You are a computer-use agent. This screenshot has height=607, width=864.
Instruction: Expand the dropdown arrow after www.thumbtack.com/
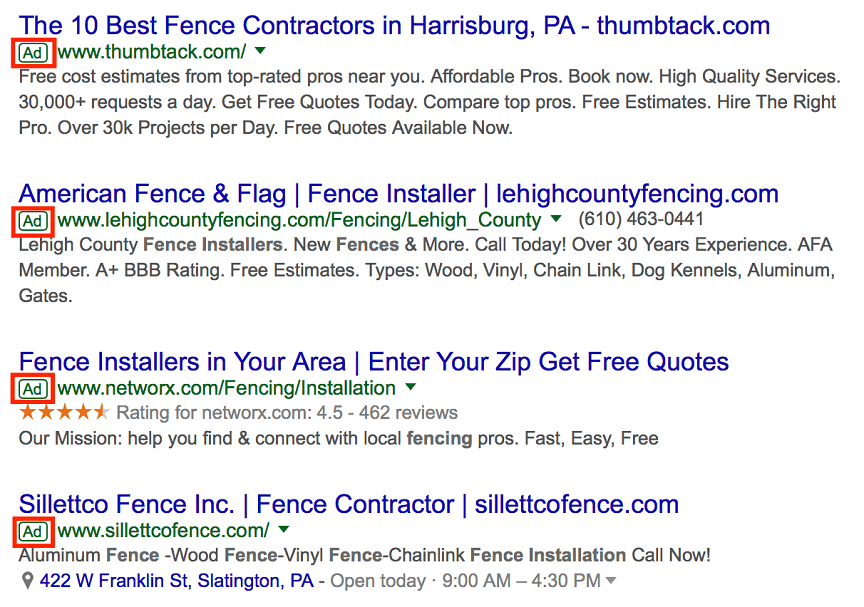point(261,51)
